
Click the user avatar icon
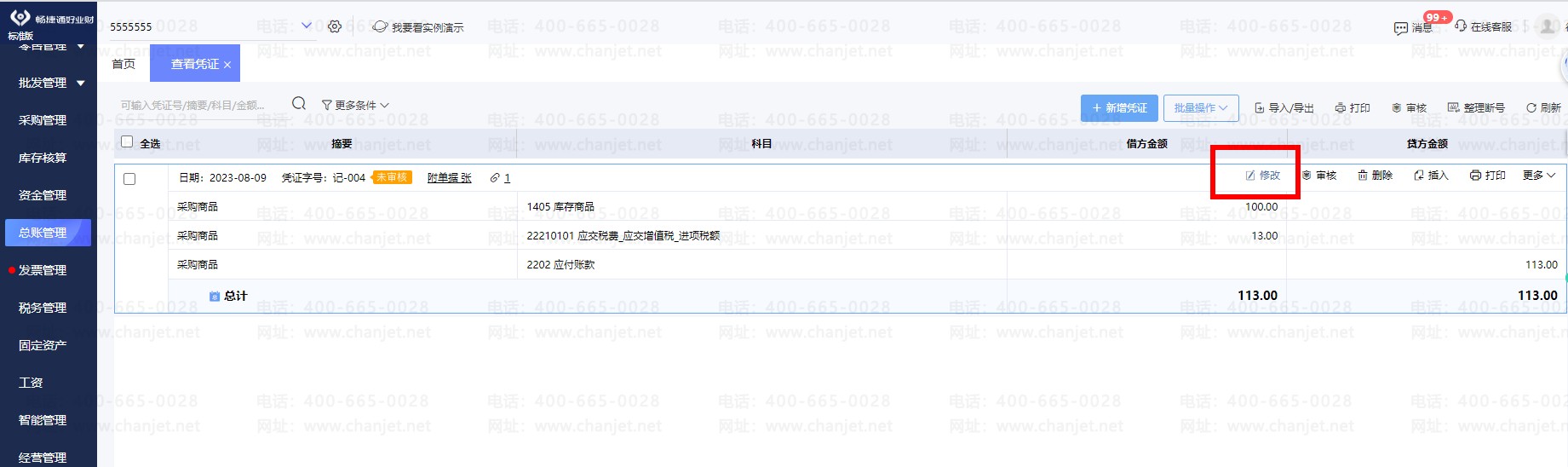[x=1548, y=26]
